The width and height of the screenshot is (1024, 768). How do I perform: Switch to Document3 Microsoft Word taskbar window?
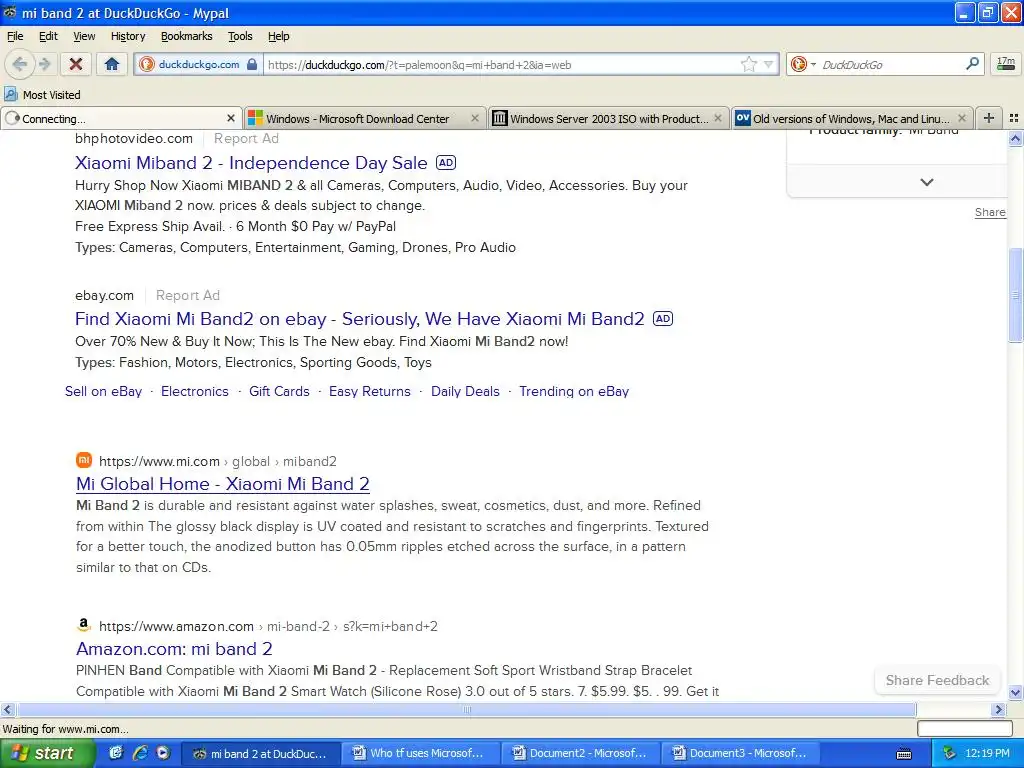741,753
